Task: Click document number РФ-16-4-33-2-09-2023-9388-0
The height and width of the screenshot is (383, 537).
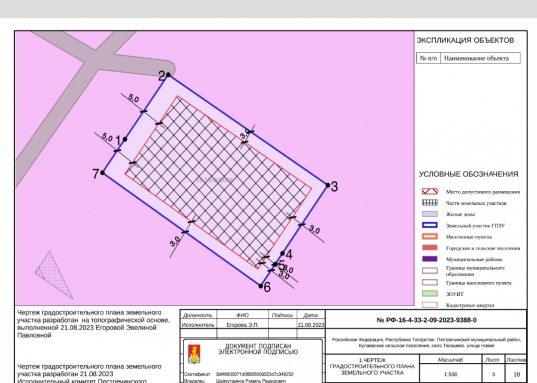Action: [426, 320]
